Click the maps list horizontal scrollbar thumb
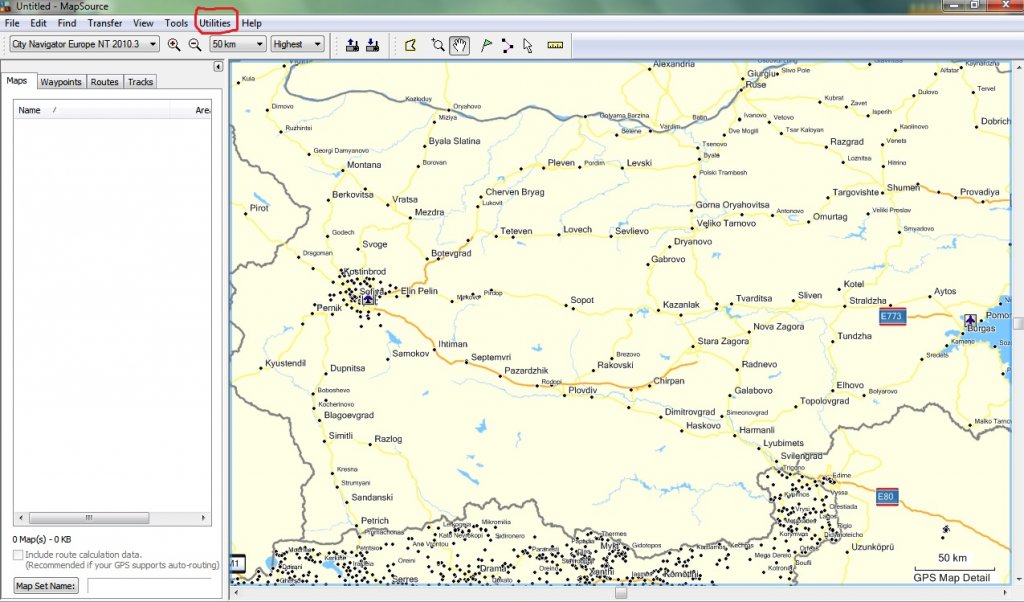Screen dimensions: 1024x602 point(91,518)
